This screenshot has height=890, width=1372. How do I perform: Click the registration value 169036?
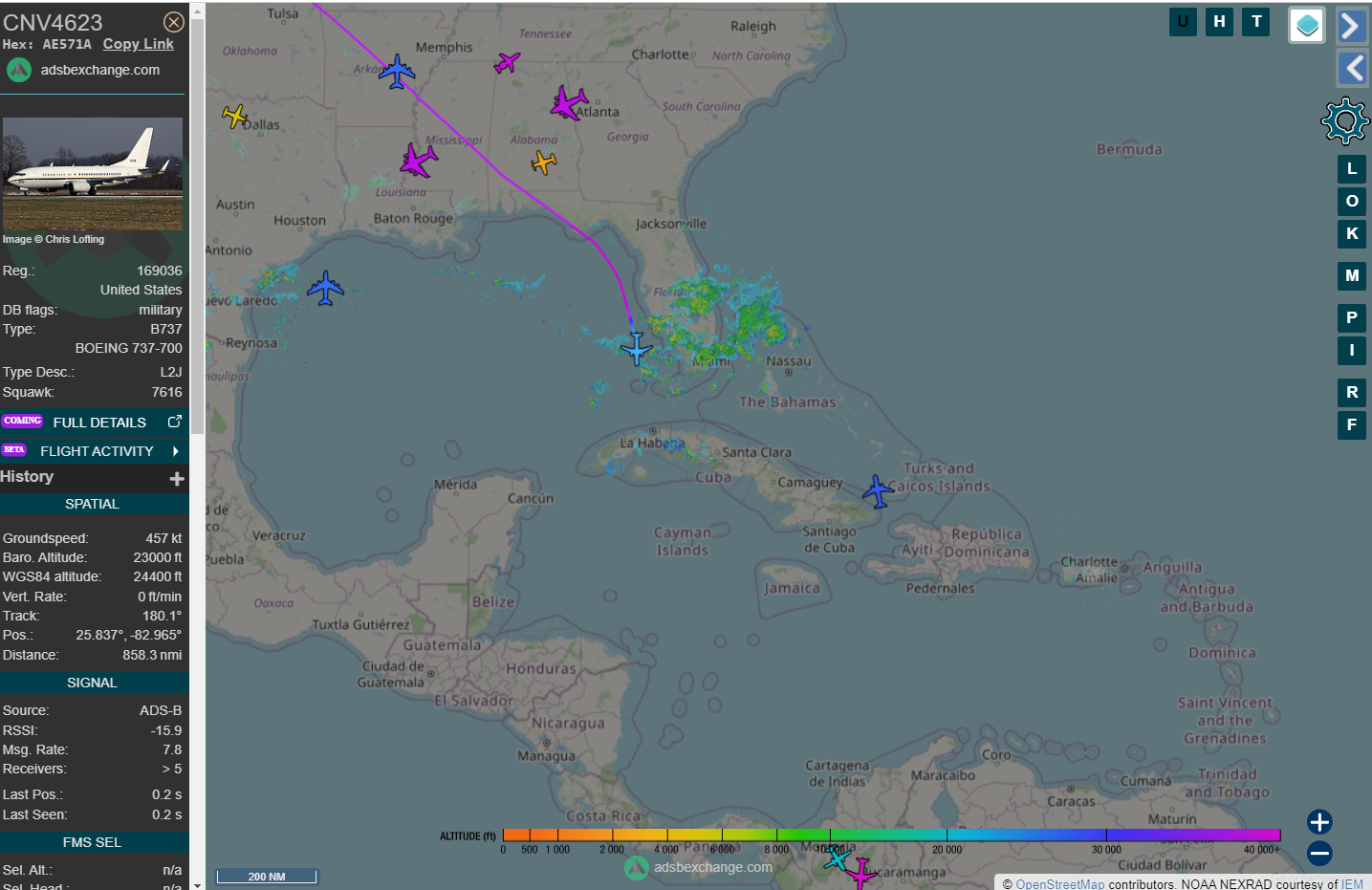coord(159,271)
